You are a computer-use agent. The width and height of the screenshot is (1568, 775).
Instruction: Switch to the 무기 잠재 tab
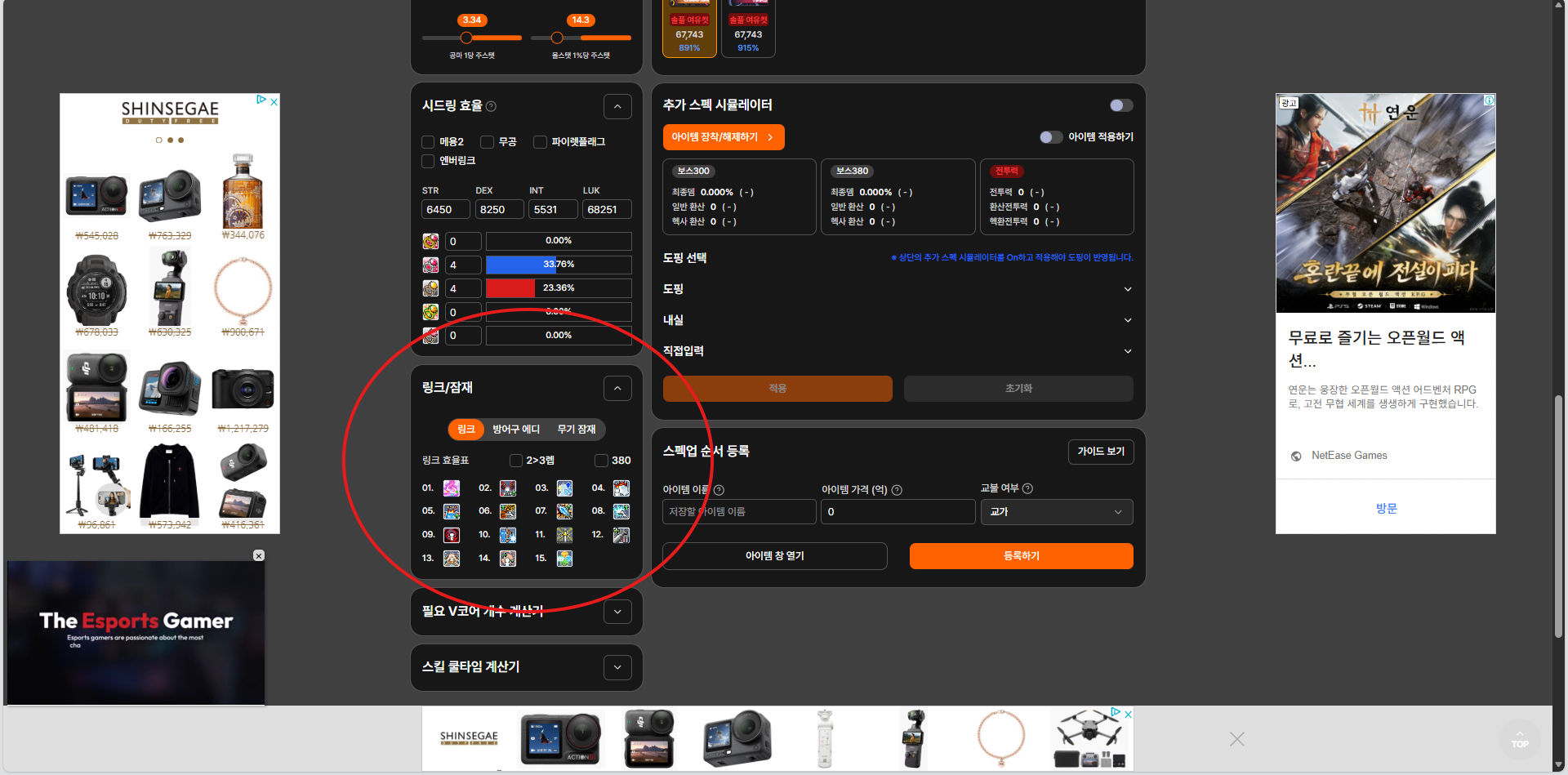[x=578, y=429]
